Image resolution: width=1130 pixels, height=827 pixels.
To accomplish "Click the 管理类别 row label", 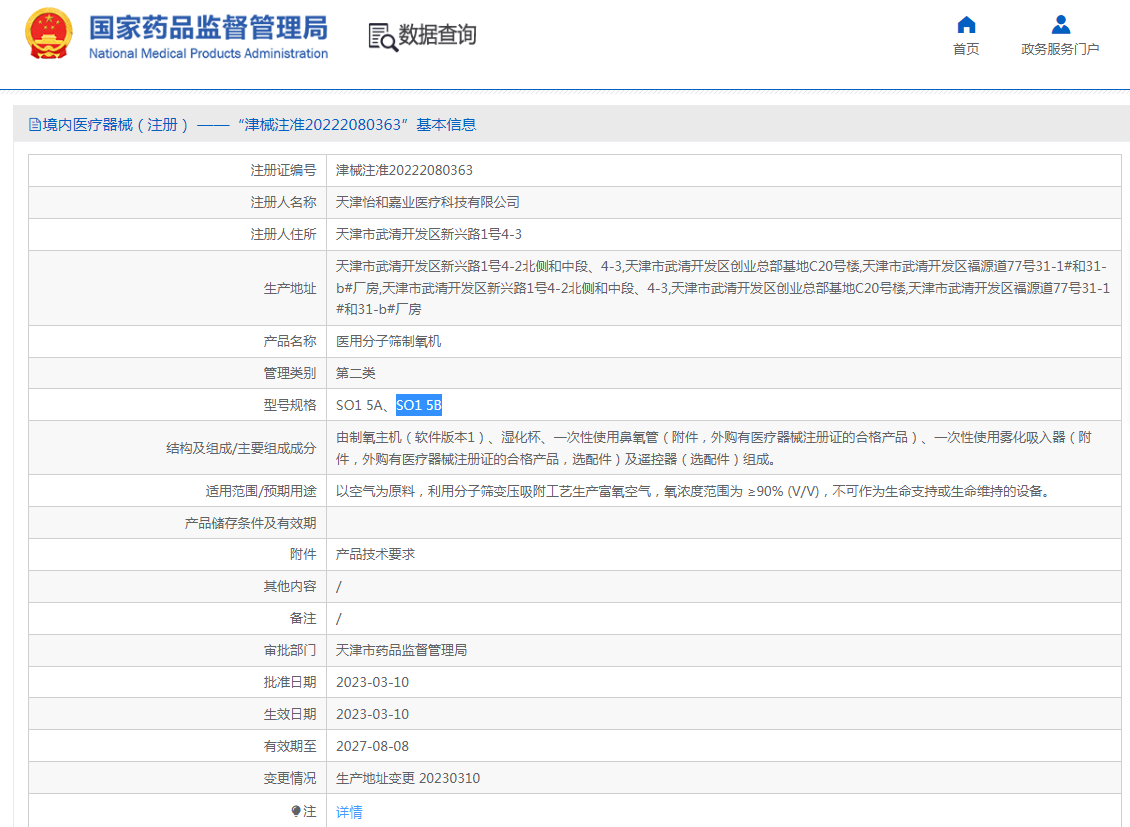I will click(290, 373).
